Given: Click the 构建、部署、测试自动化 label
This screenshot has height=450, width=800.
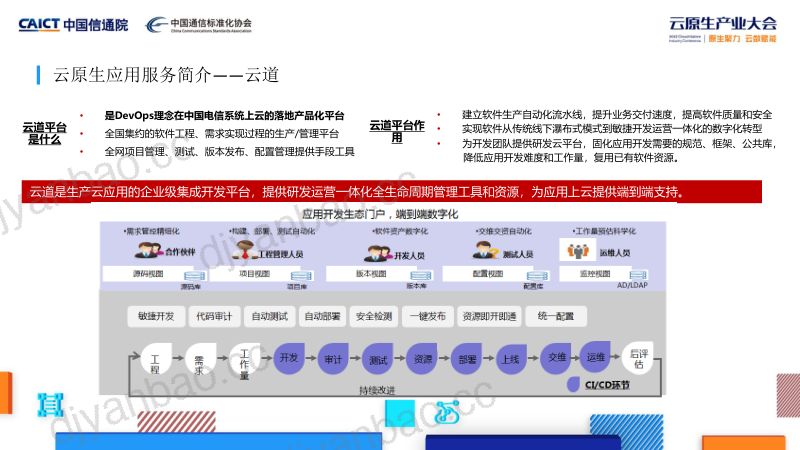Looking at the screenshot, I should 272,231.
